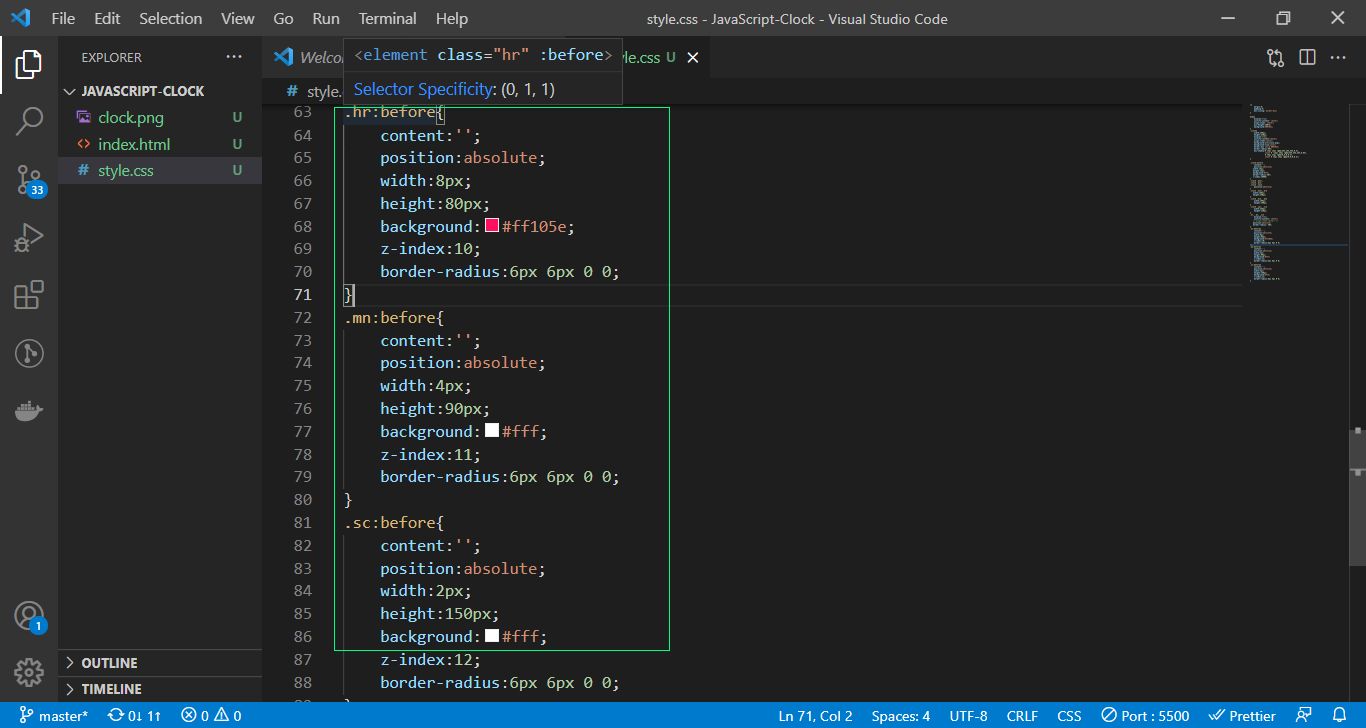Click Ln 71, Col 2 cursor position
This screenshot has height=728, width=1366.
(x=815, y=716)
